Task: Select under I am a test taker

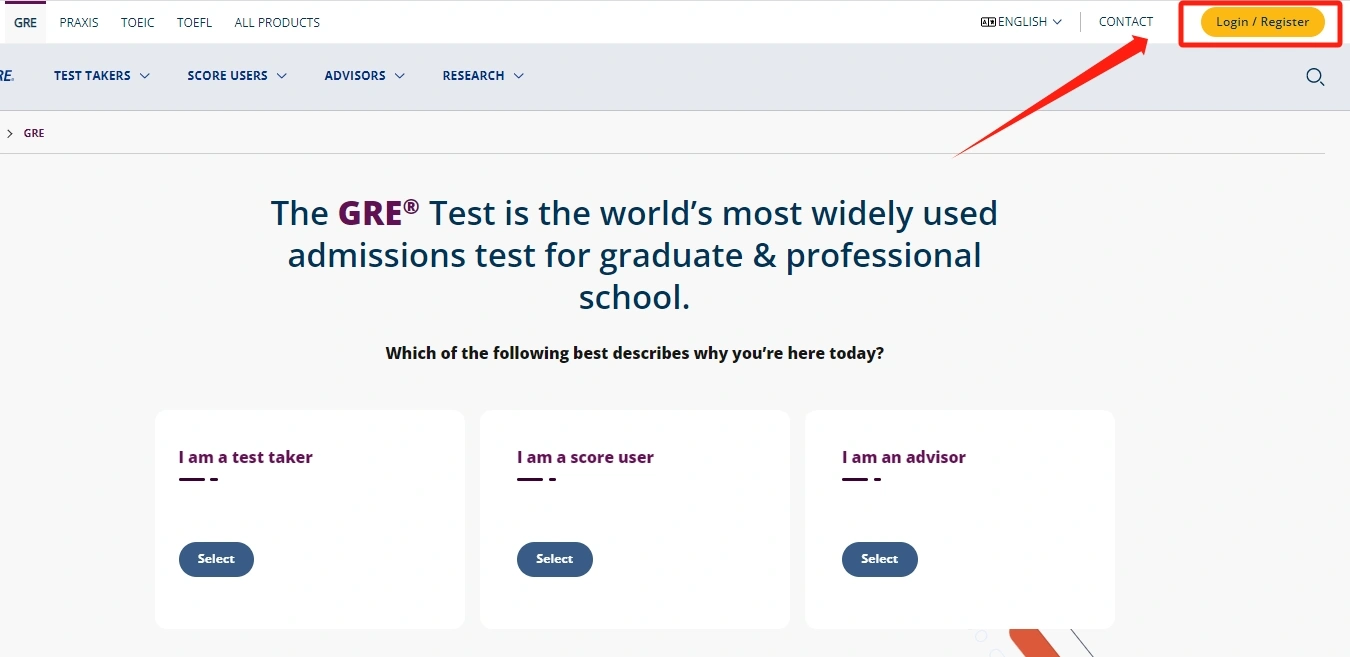Action: coord(216,559)
